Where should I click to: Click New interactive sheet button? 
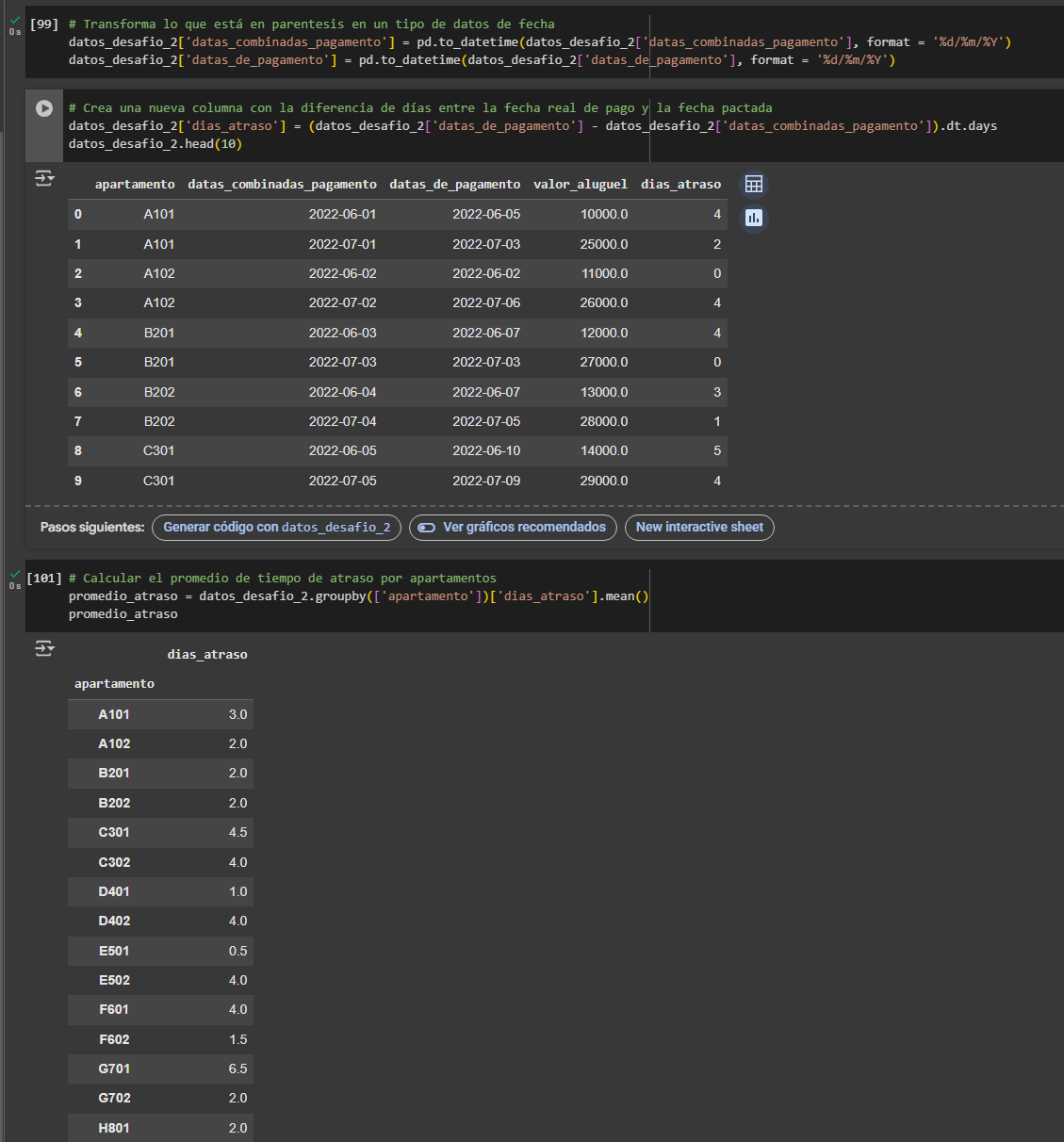tap(699, 528)
